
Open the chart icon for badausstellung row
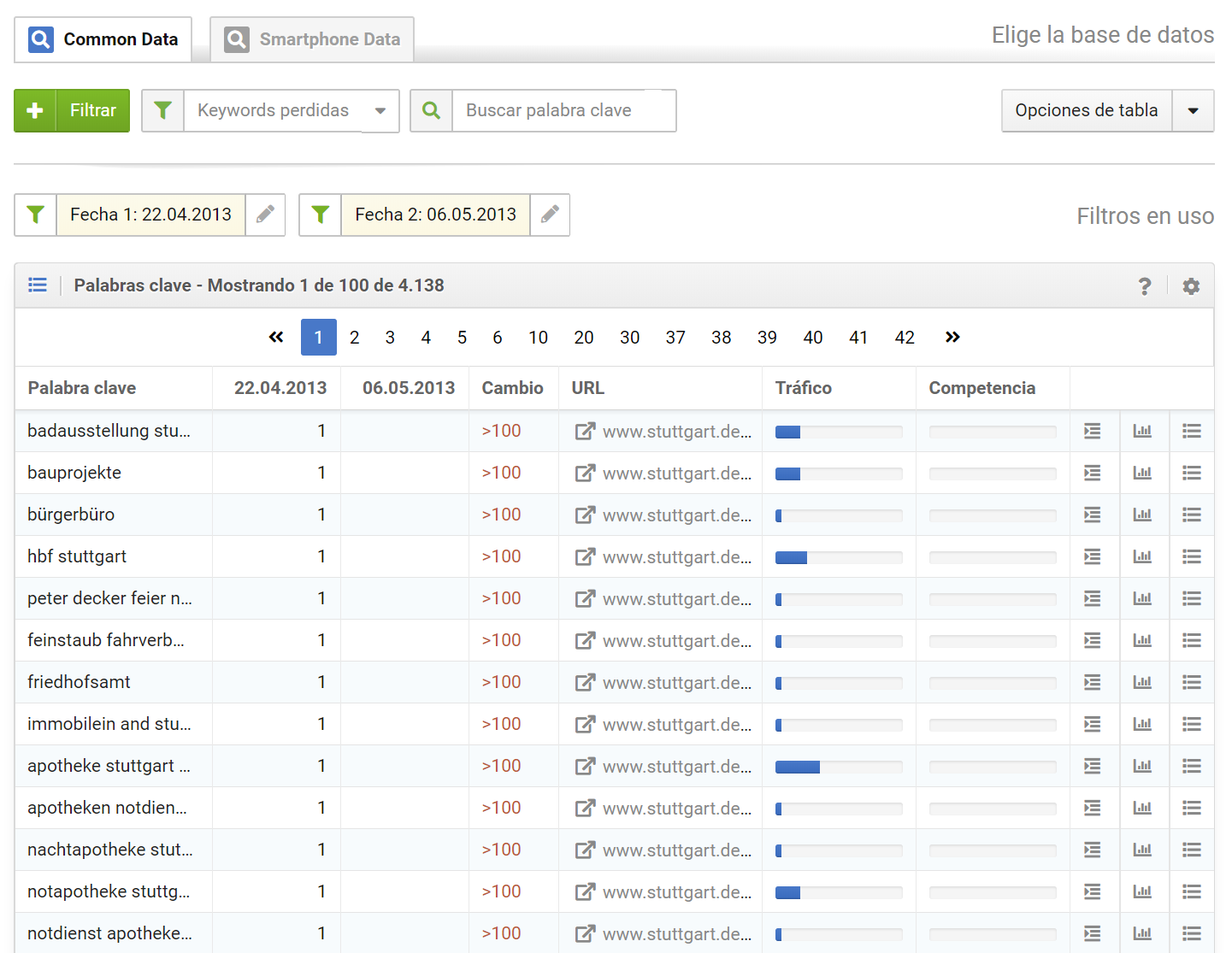pos(1142,431)
